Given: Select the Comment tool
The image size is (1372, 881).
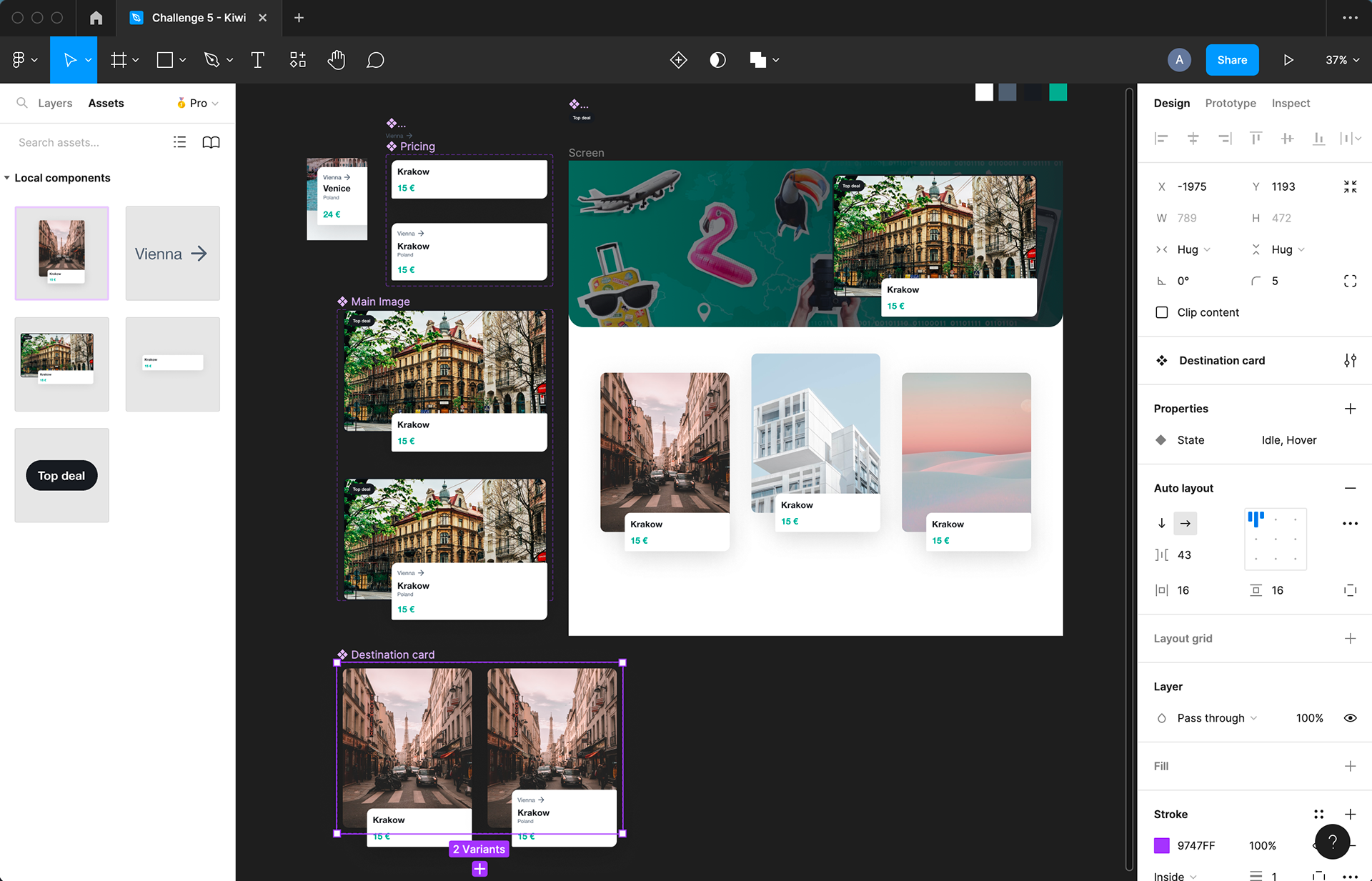Looking at the screenshot, I should click(x=375, y=60).
